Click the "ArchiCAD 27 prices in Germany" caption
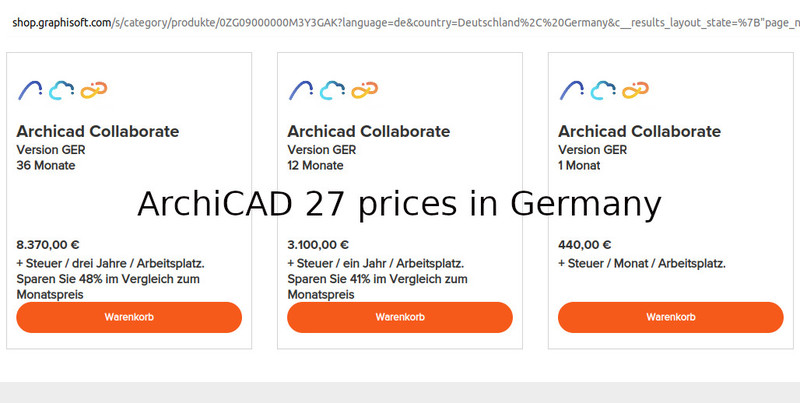This screenshot has width=800, height=403. (x=399, y=203)
